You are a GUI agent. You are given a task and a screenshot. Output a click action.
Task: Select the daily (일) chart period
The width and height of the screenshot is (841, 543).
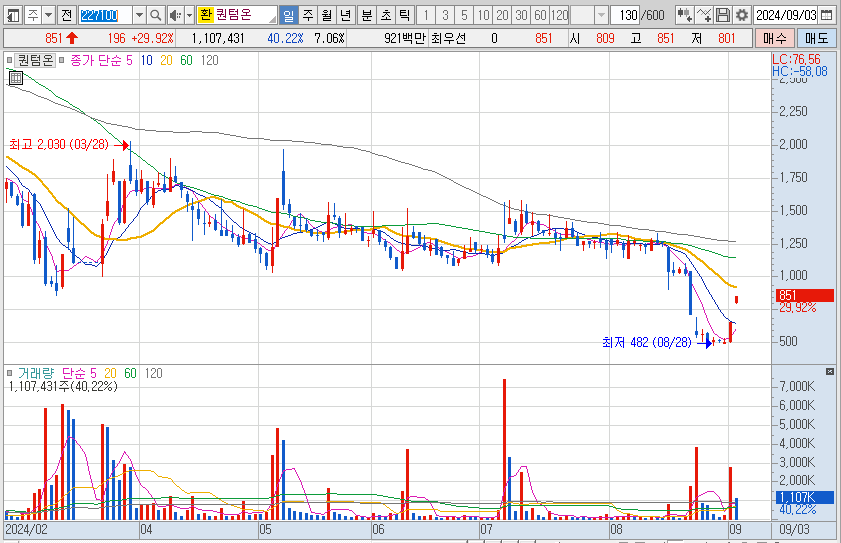click(x=289, y=15)
